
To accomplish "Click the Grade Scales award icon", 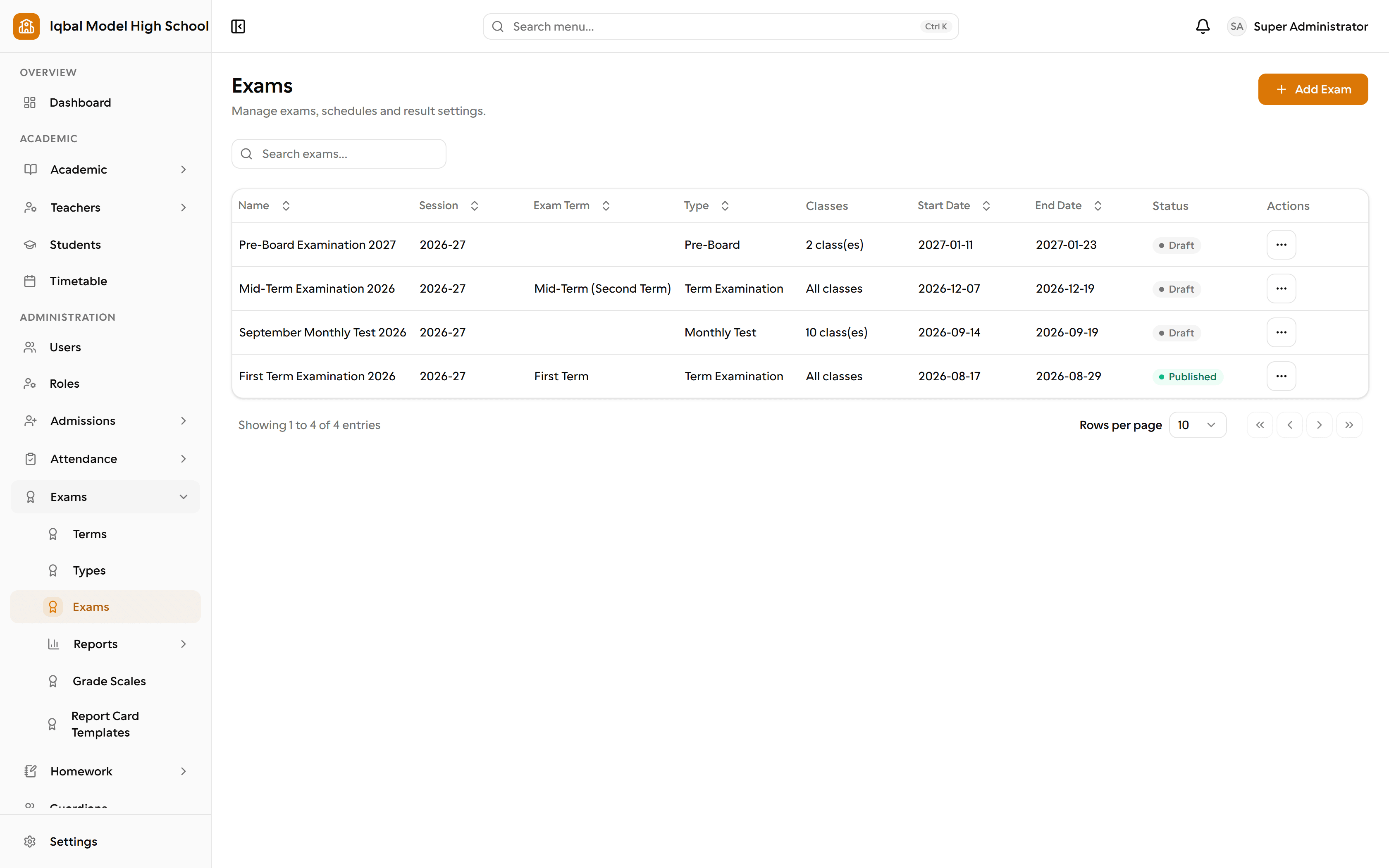I will [53, 682].
